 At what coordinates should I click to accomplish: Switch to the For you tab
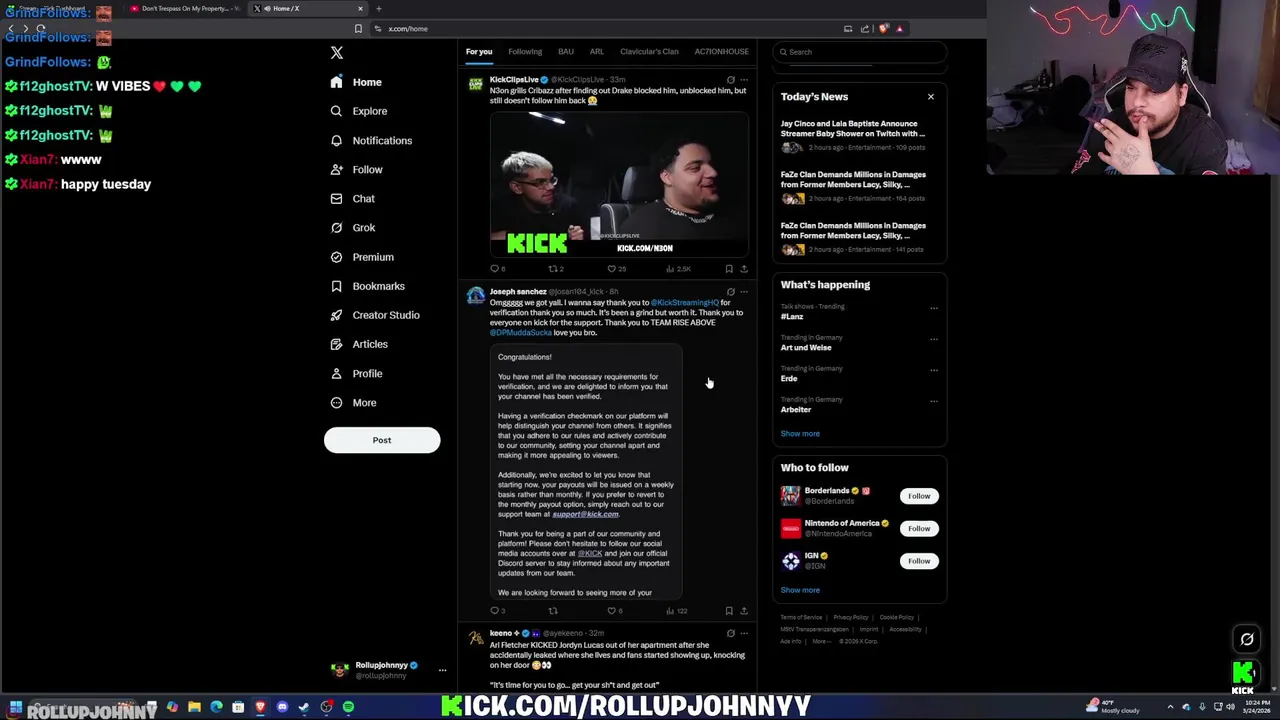pyautogui.click(x=479, y=51)
